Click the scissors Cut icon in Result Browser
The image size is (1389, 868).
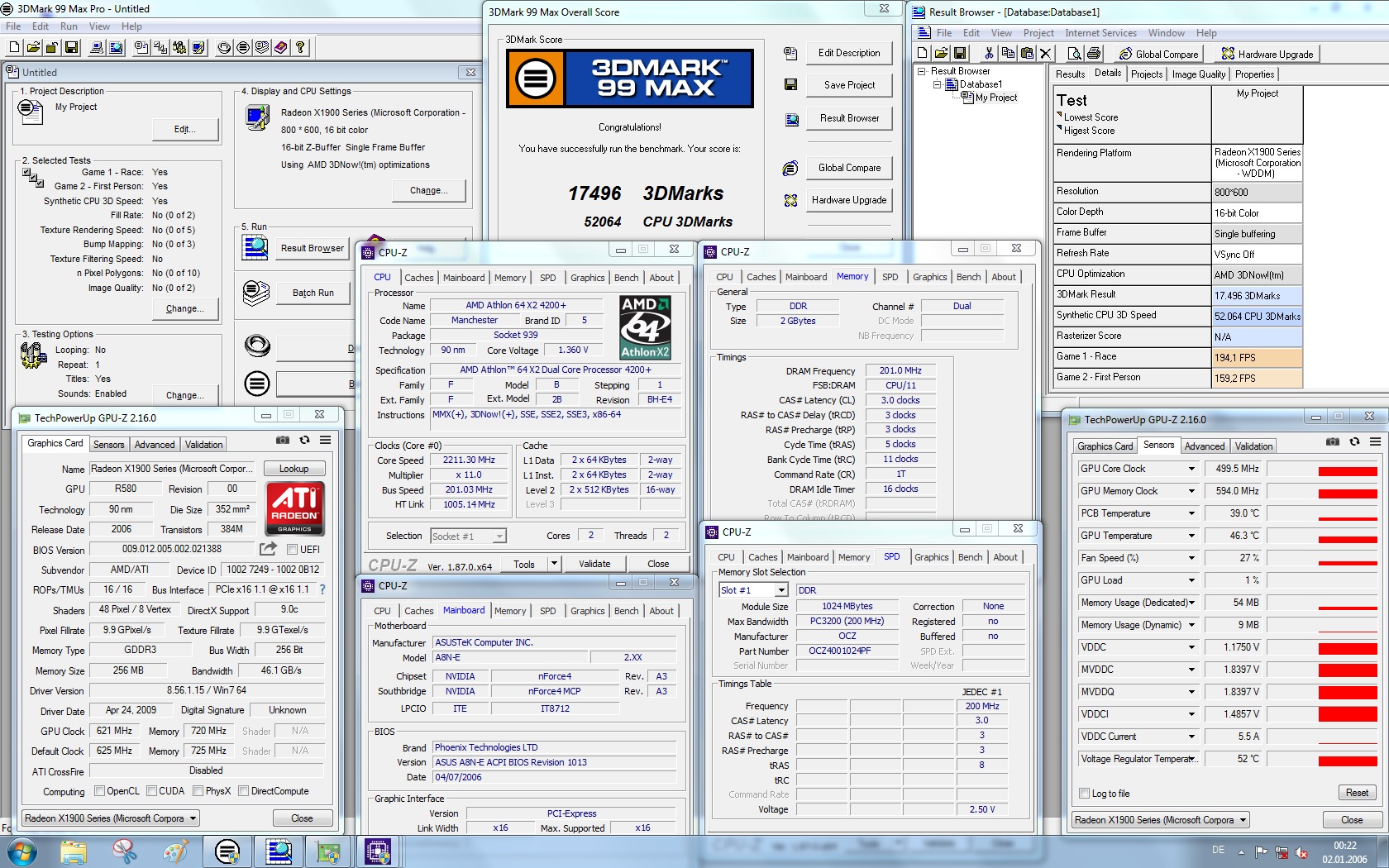click(x=989, y=54)
